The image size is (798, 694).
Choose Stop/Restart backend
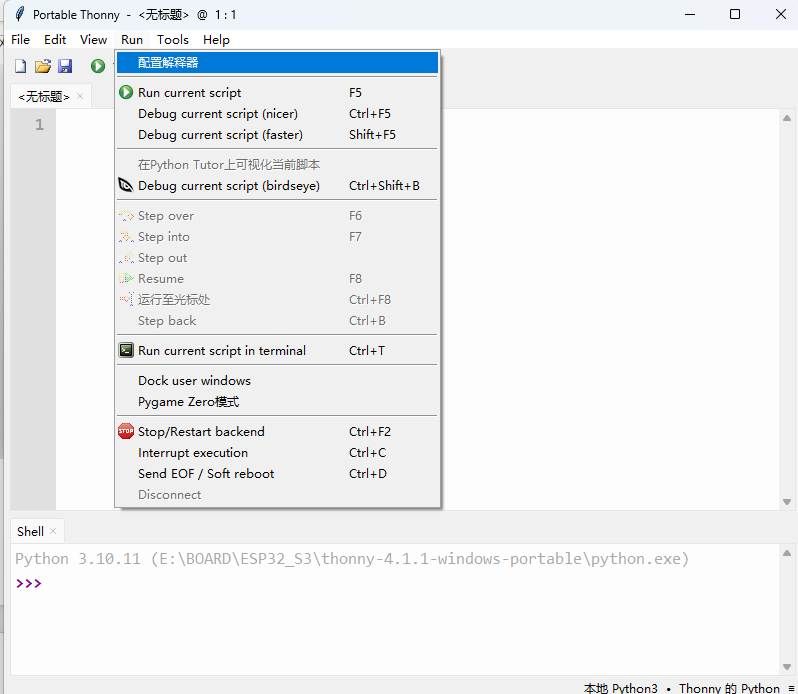(277, 431)
